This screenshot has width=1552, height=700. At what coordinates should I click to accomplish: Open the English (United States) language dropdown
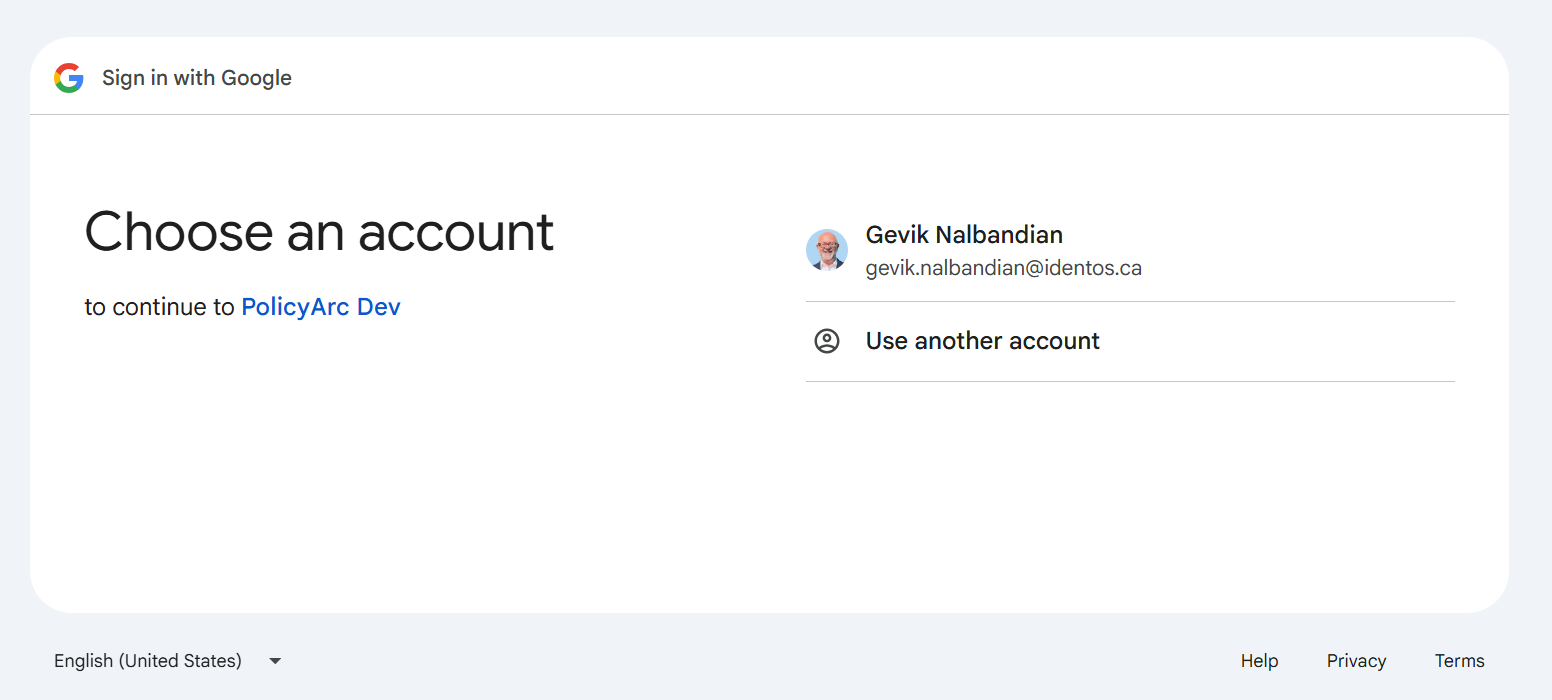[x=170, y=661]
